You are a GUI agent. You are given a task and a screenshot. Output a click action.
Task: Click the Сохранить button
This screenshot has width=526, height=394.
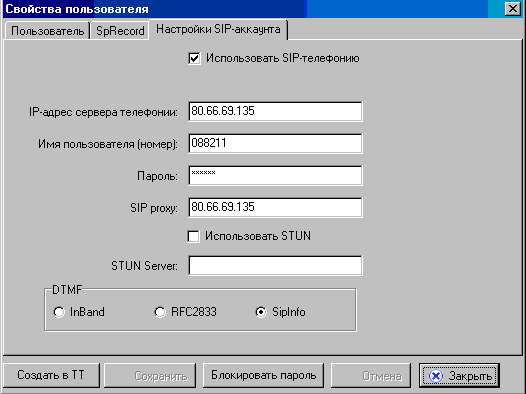coord(150,375)
